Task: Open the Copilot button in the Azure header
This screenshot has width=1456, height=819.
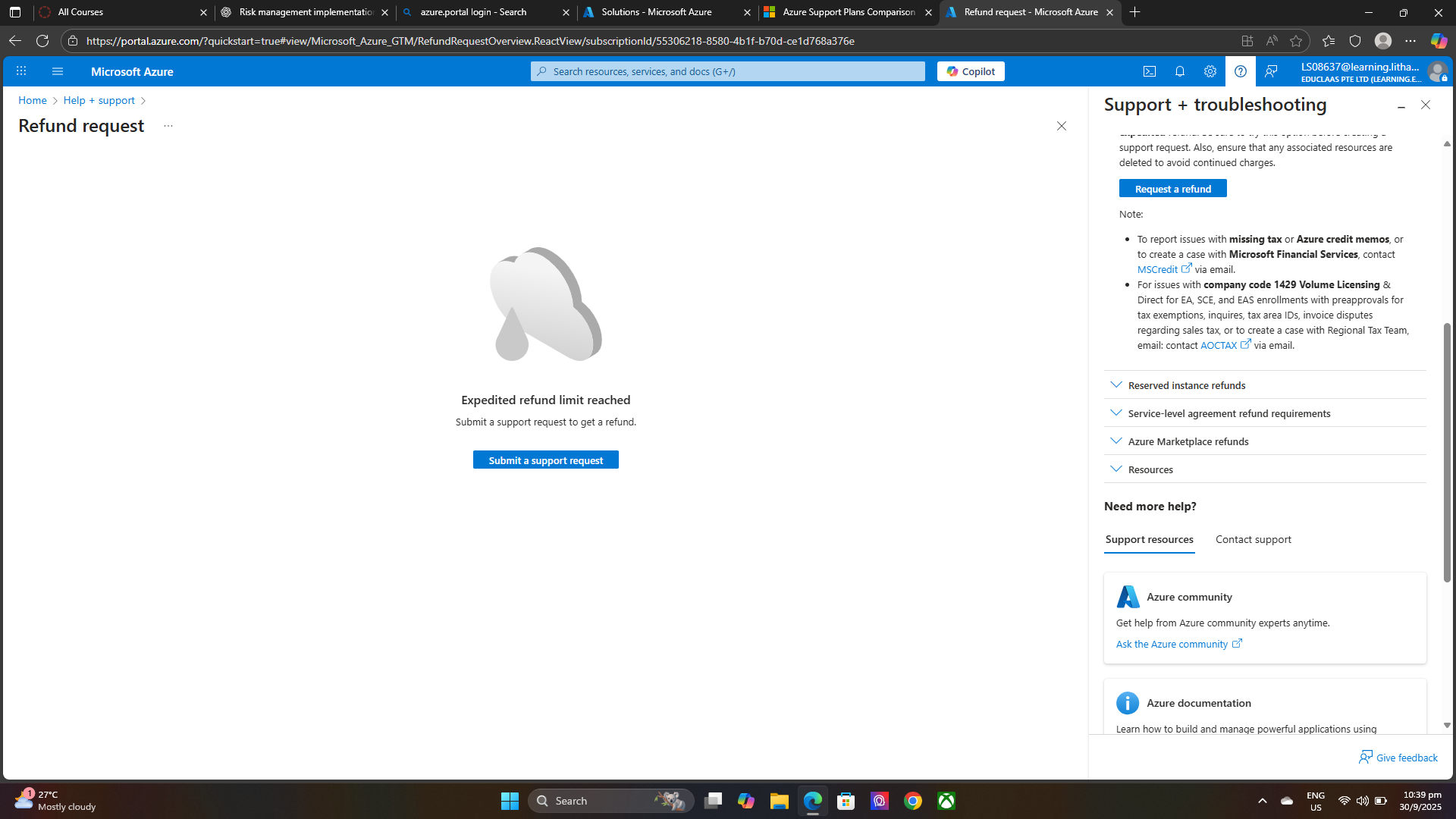Action: click(971, 71)
